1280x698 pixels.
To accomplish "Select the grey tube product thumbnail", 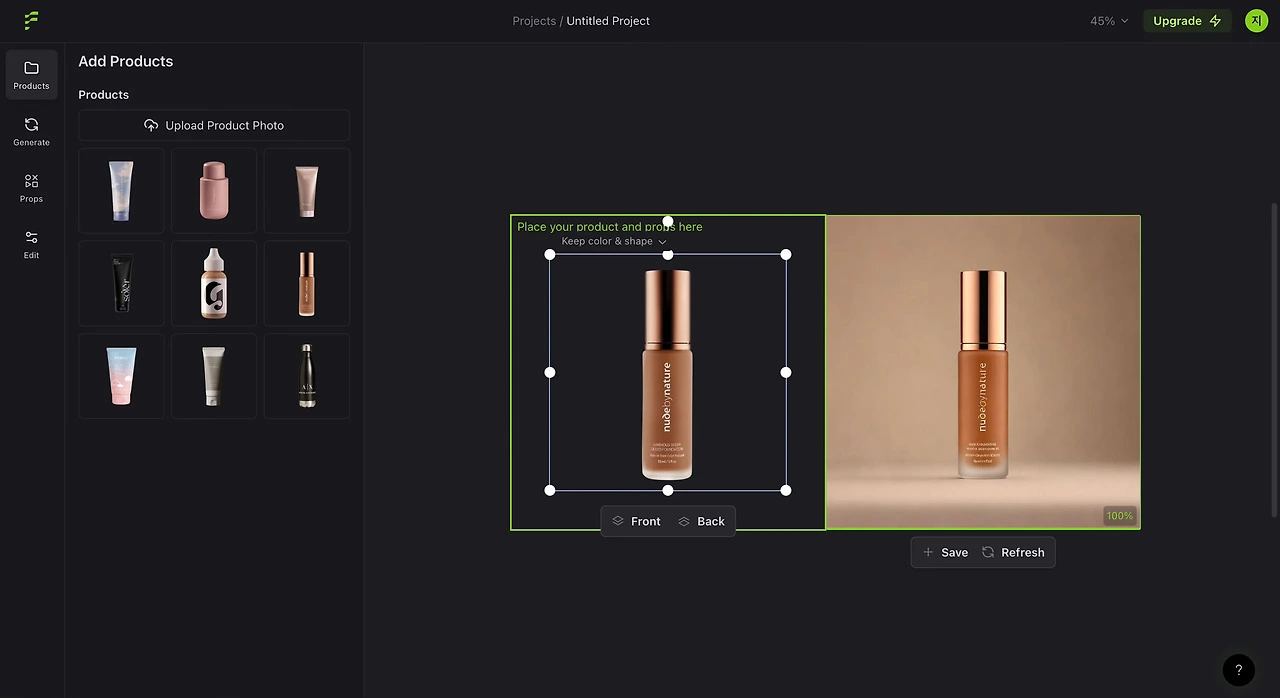I will 214,376.
